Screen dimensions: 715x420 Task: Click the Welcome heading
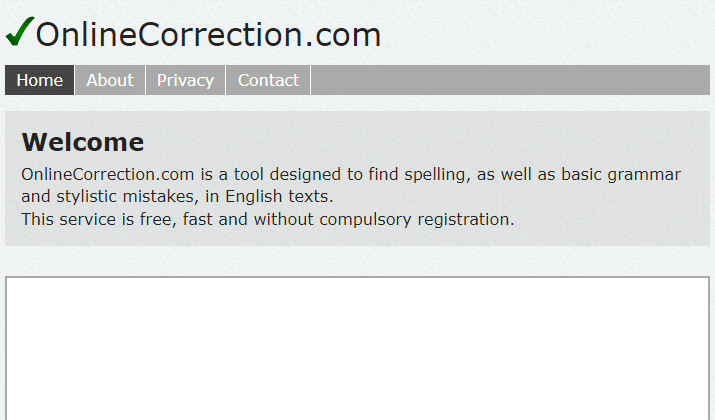pos(83,142)
